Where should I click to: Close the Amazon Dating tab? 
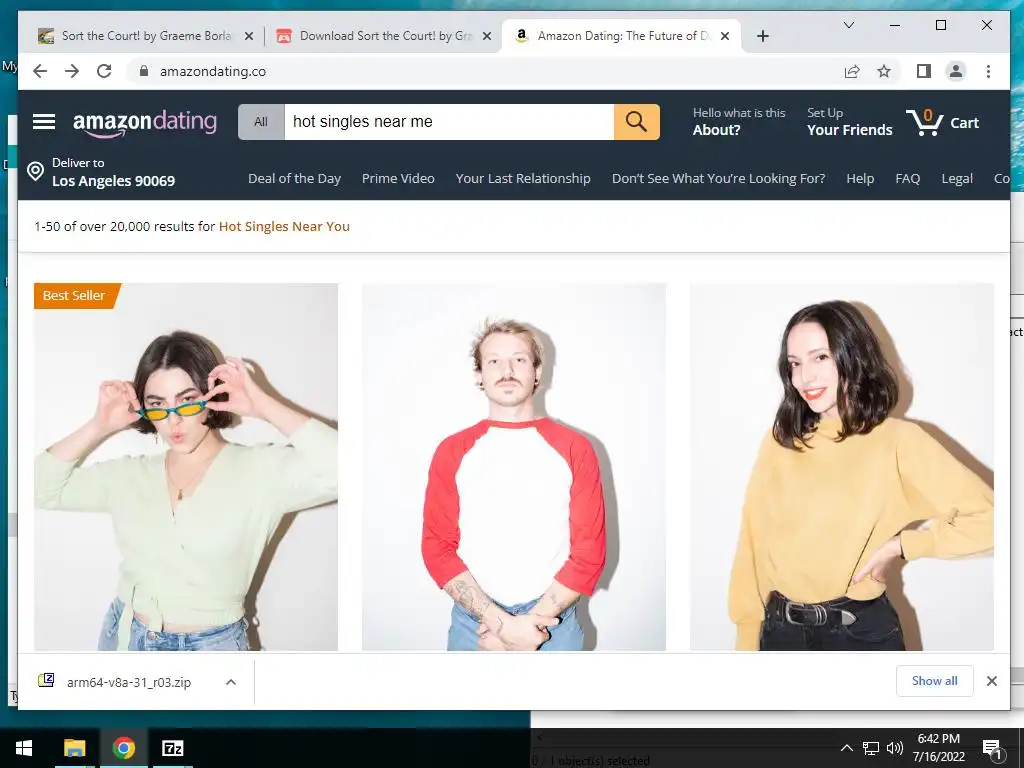(725, 36)
